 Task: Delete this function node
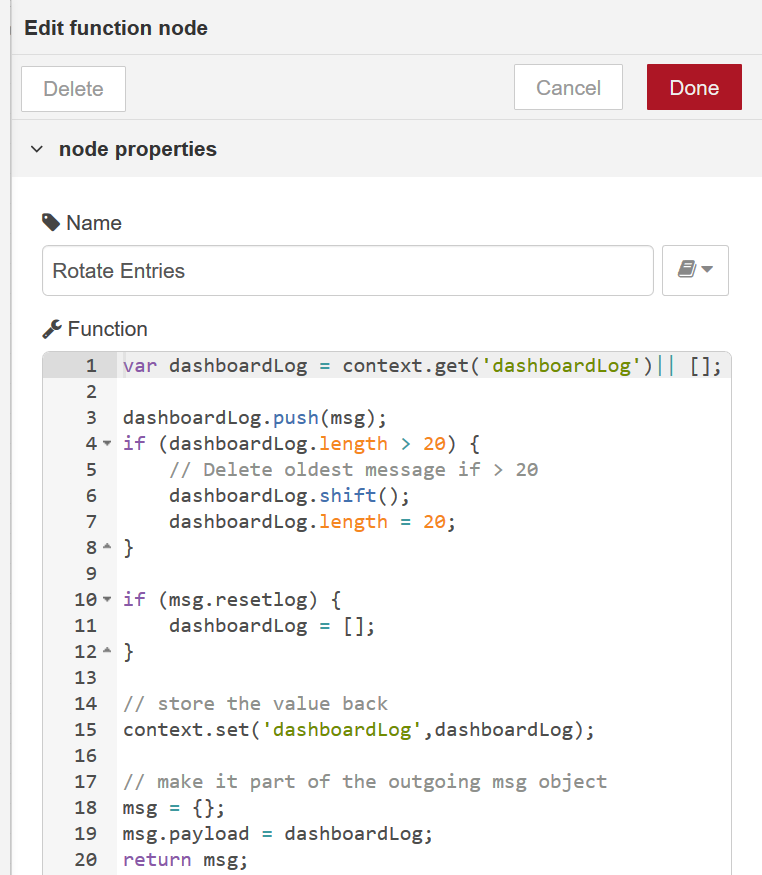(73, 89)
